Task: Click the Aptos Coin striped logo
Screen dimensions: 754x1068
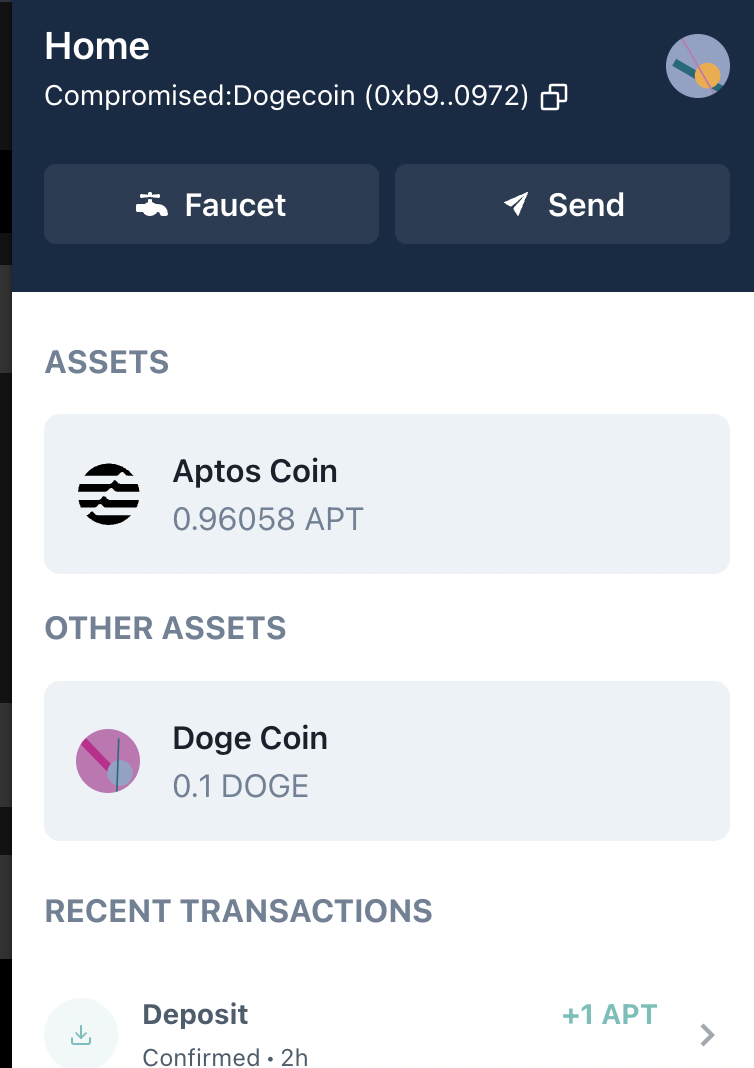Action: coord(109,494)
